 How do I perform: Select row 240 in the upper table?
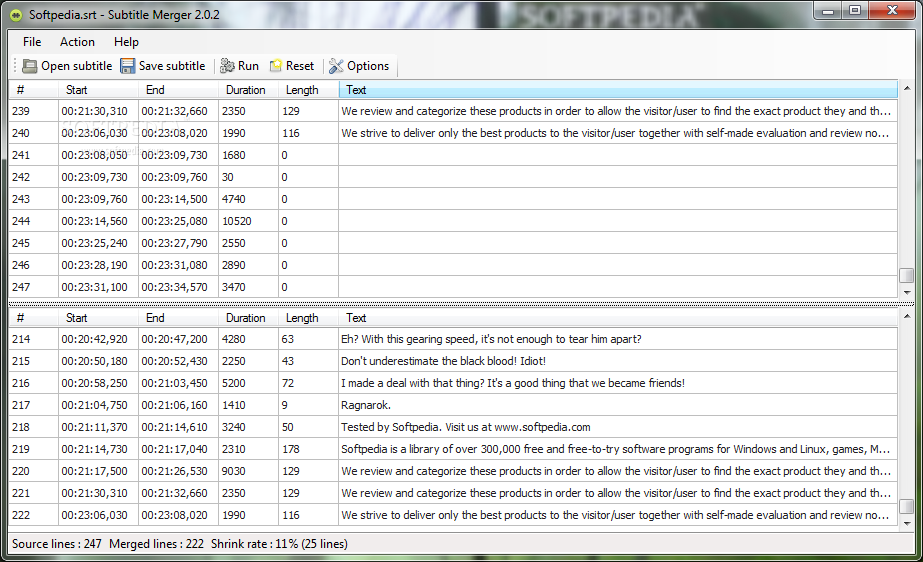coord(453,133)
